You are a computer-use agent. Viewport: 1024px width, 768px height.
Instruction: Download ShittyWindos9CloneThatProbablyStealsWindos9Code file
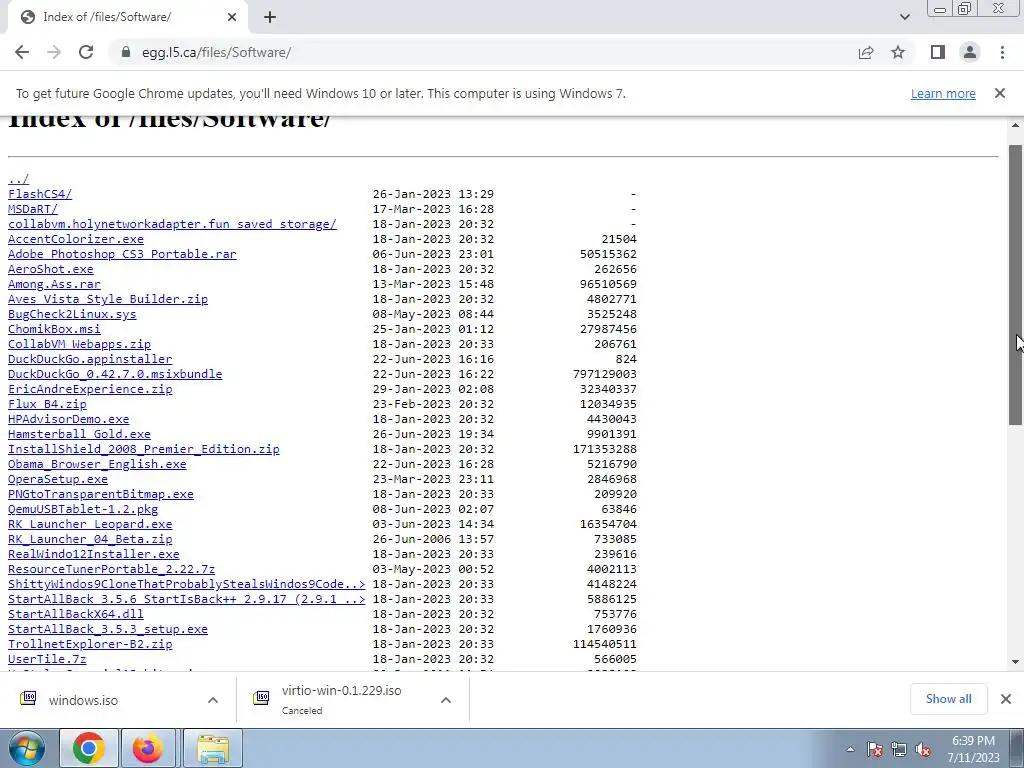pyautogui.click(x=187, y=584)
